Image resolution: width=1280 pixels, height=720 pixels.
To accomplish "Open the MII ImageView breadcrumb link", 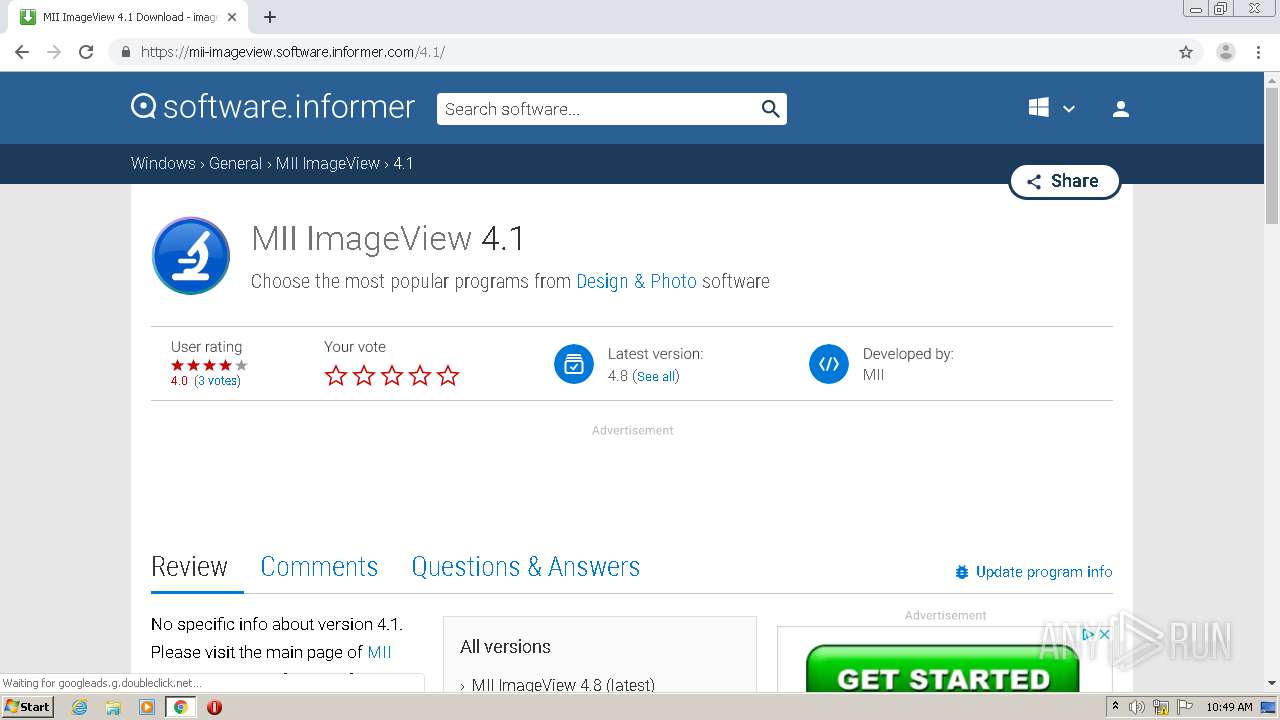I will (x=328, y=163).
